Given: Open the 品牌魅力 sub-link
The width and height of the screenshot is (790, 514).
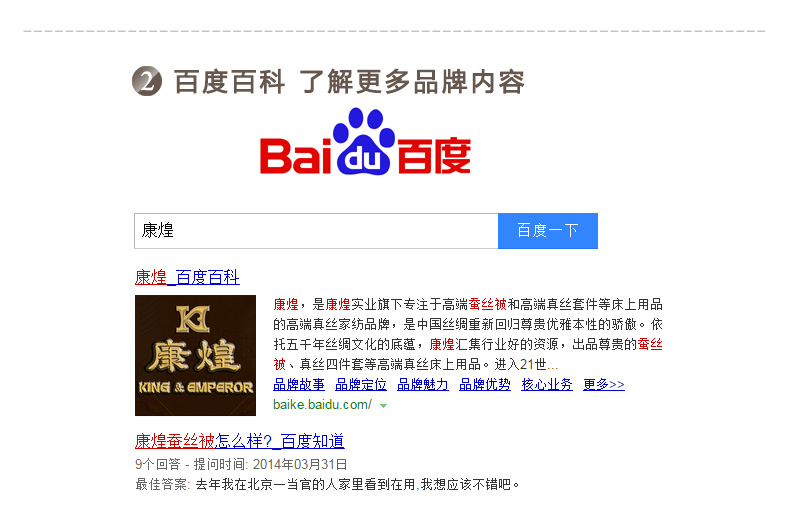Looking at the screenshot, I should [423, 384].
